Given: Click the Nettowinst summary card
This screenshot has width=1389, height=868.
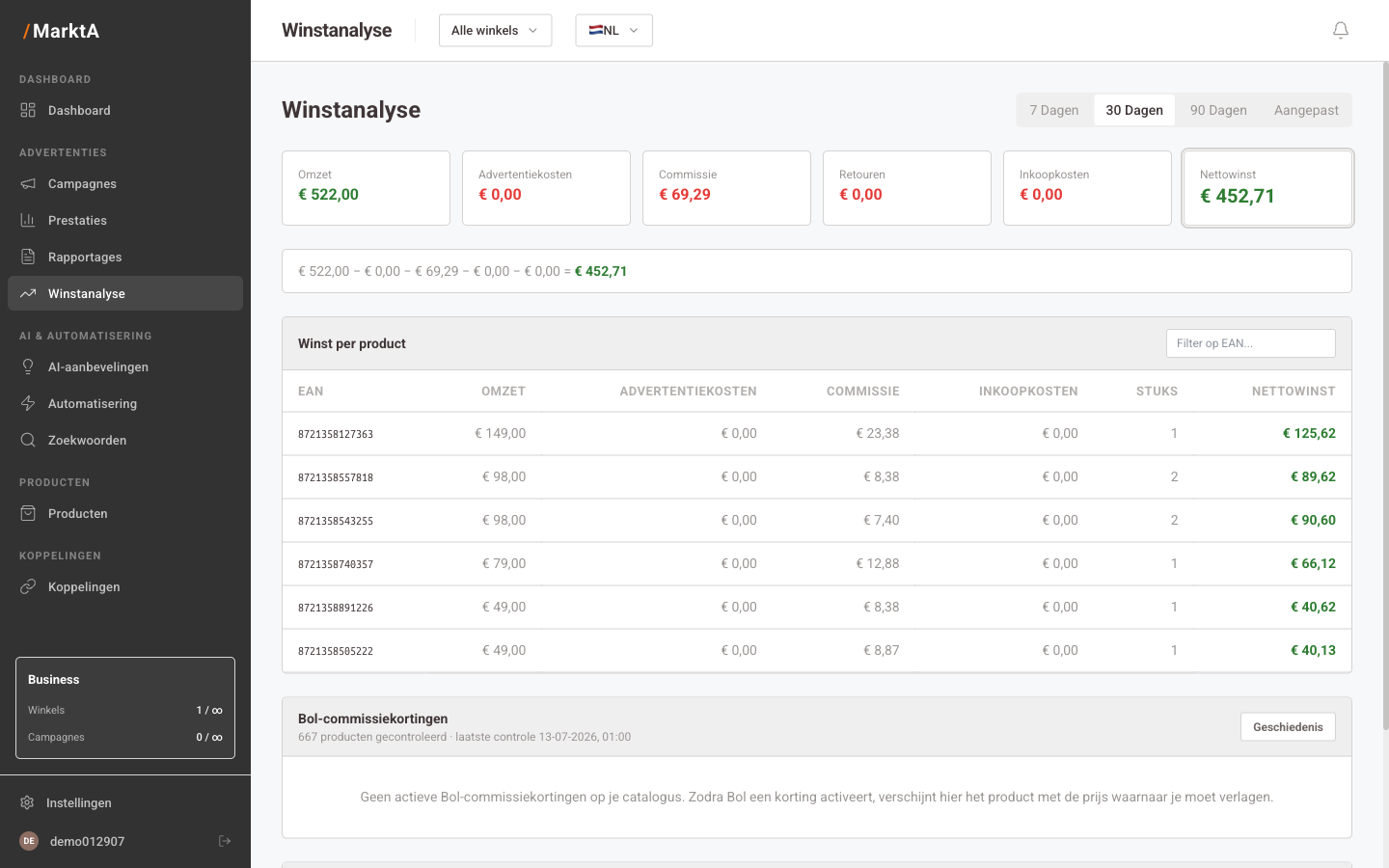Looking at the screenshot, I should 1267,188.
